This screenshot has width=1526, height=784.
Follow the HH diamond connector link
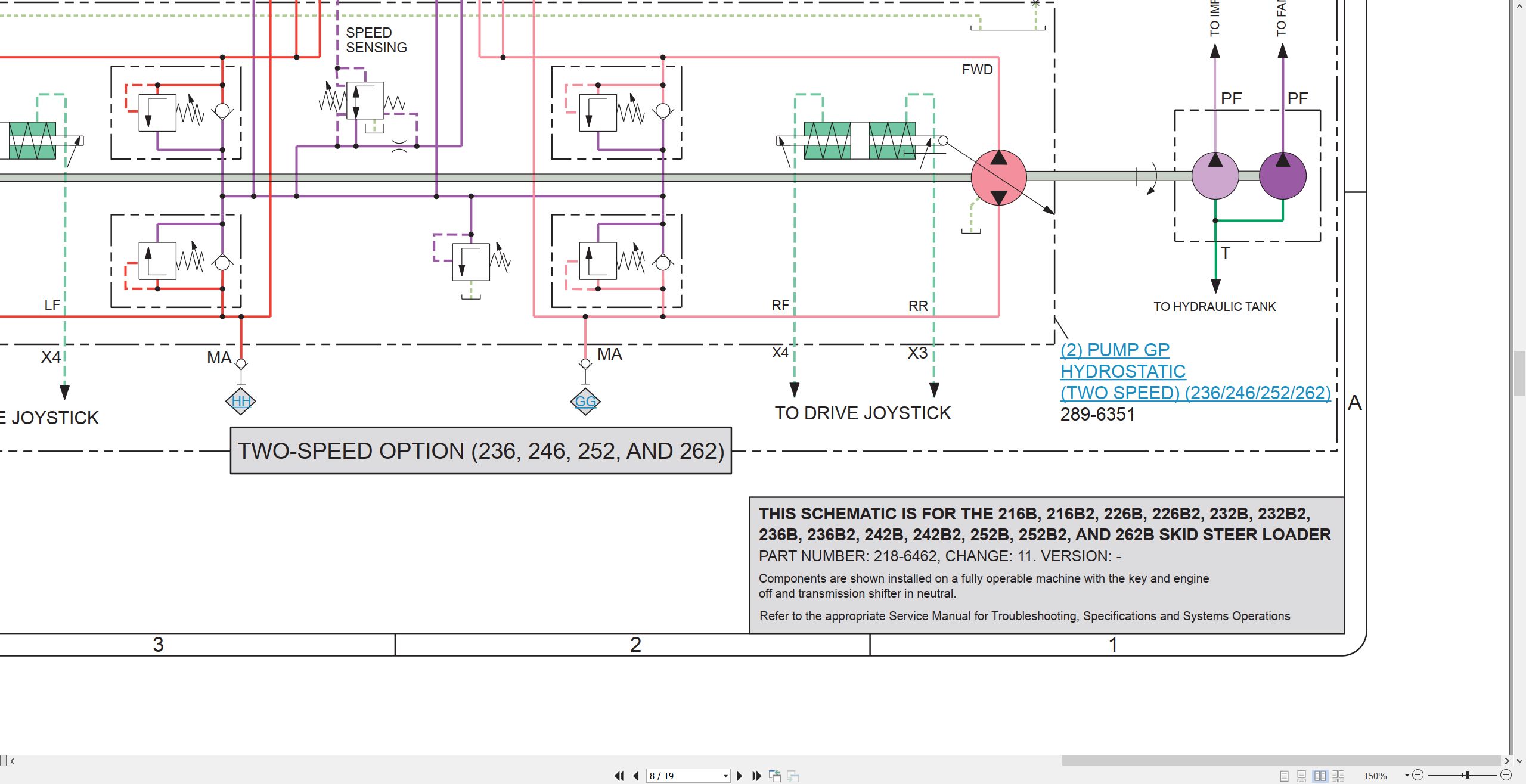click(241, 401)
